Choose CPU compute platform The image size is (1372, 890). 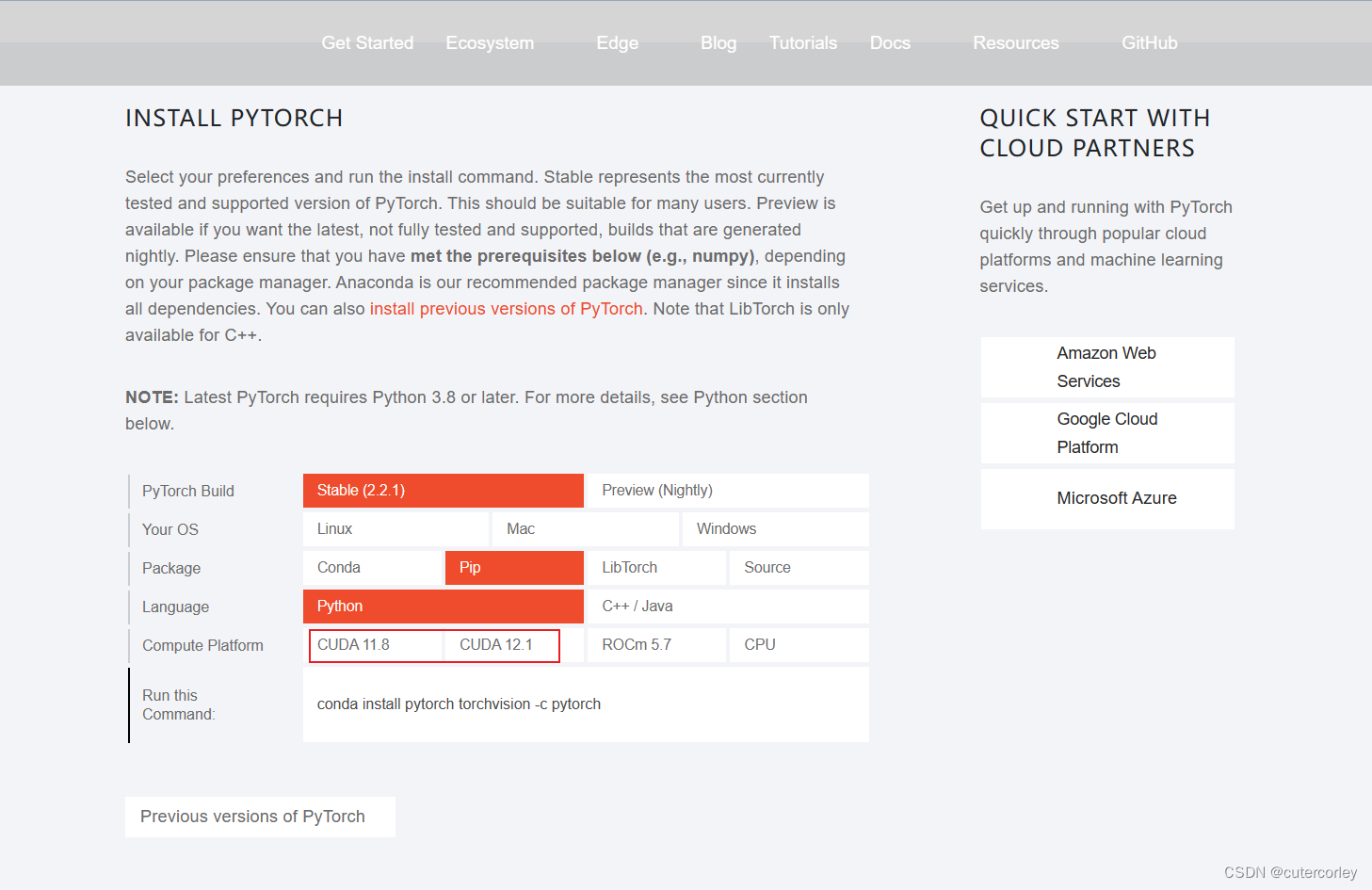(x=799, y=645)
